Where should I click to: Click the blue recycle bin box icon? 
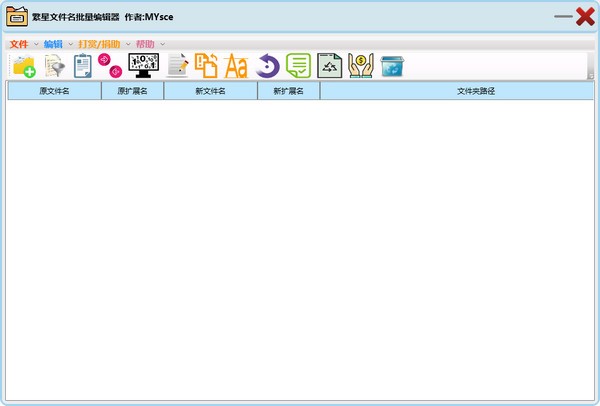[392, 66]
